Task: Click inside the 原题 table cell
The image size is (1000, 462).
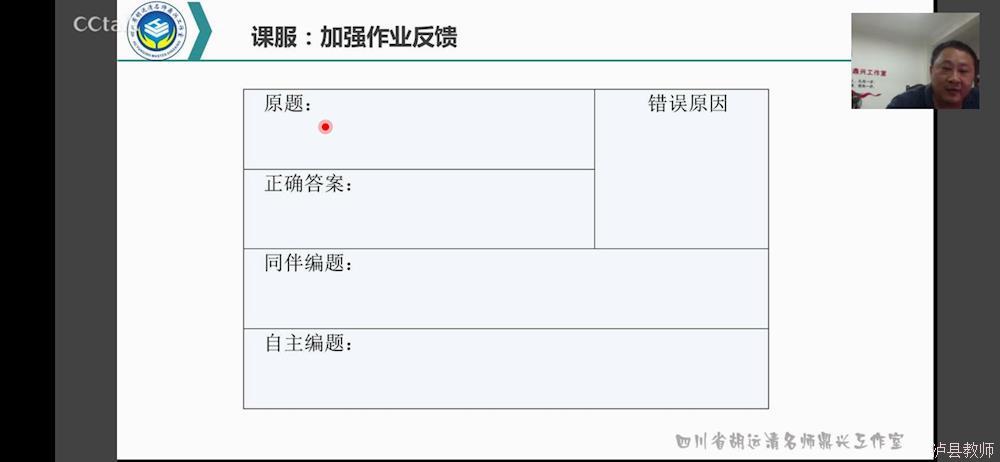Action: [419, 129]
